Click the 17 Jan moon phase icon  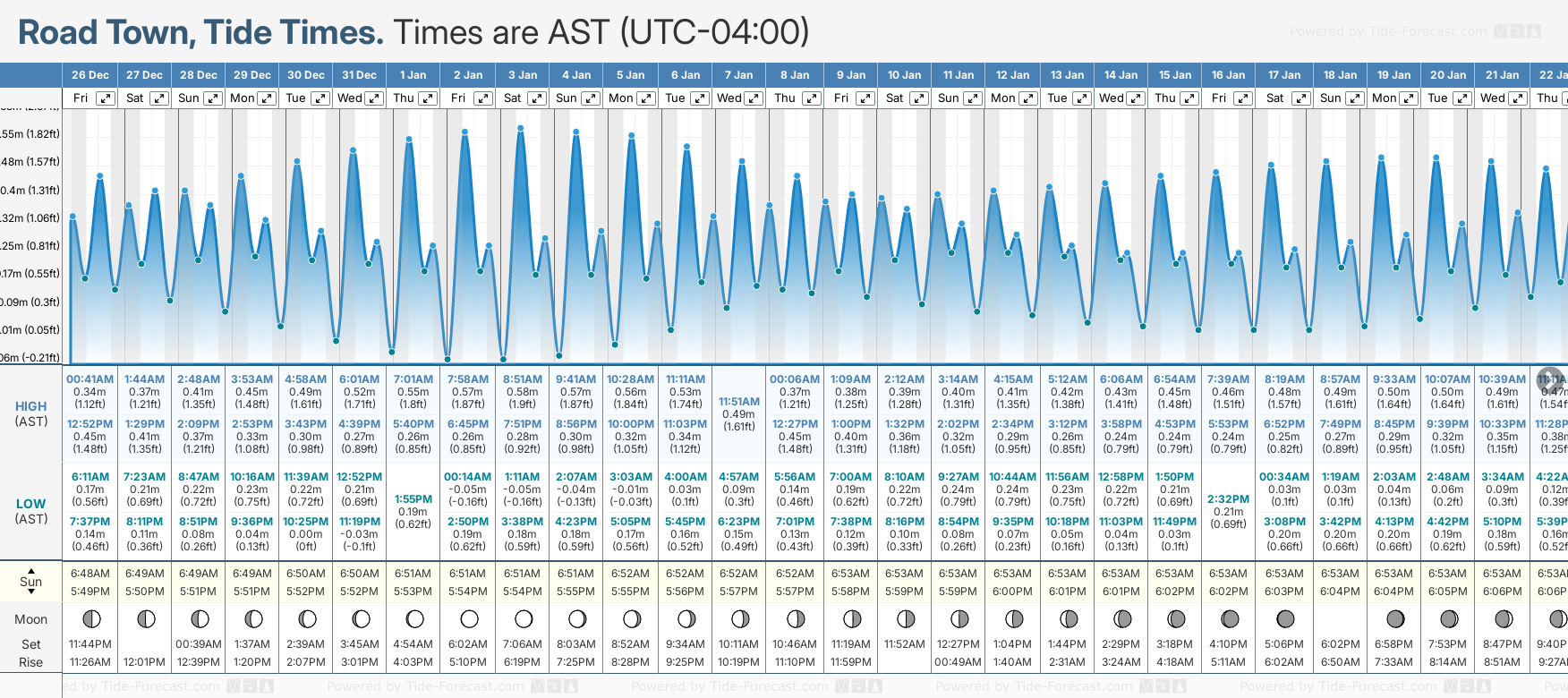coord(1285,619)
